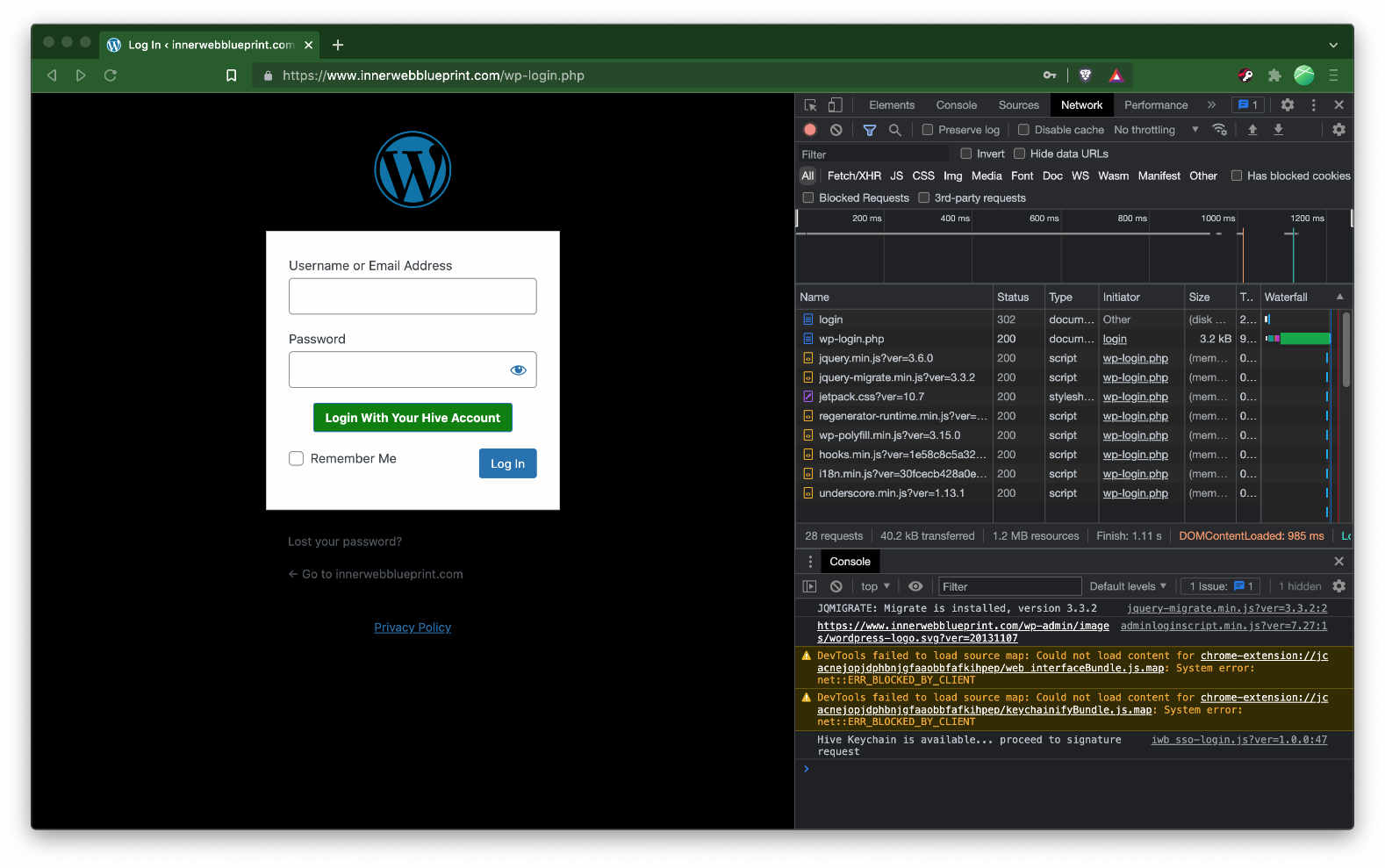Image resolution: width=1385 pixels, height=868 pixels.
Task: Open DevTools customize three-dot menu
Action: click(x=1314, y=105)
